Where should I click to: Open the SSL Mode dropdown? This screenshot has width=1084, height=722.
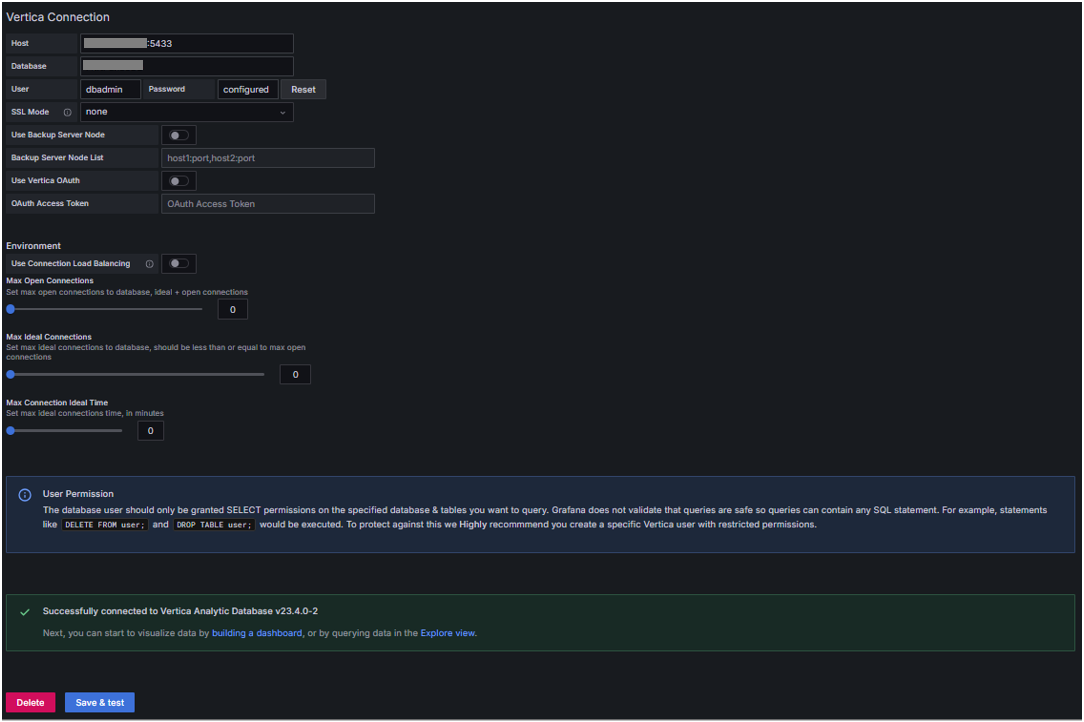pyautogui.click(x=187, y=112)
